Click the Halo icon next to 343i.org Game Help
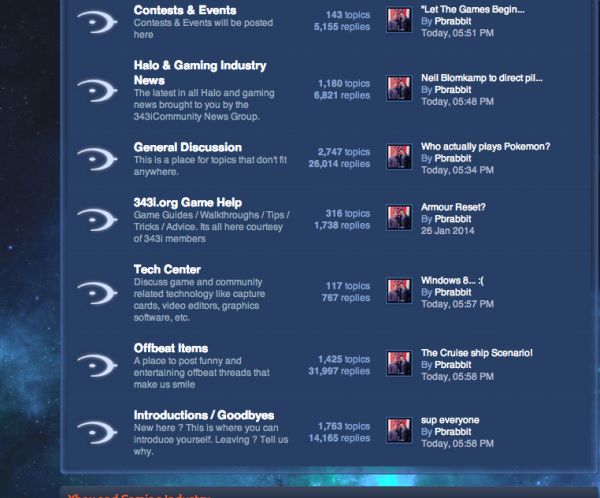 click(x=97, y=218)
